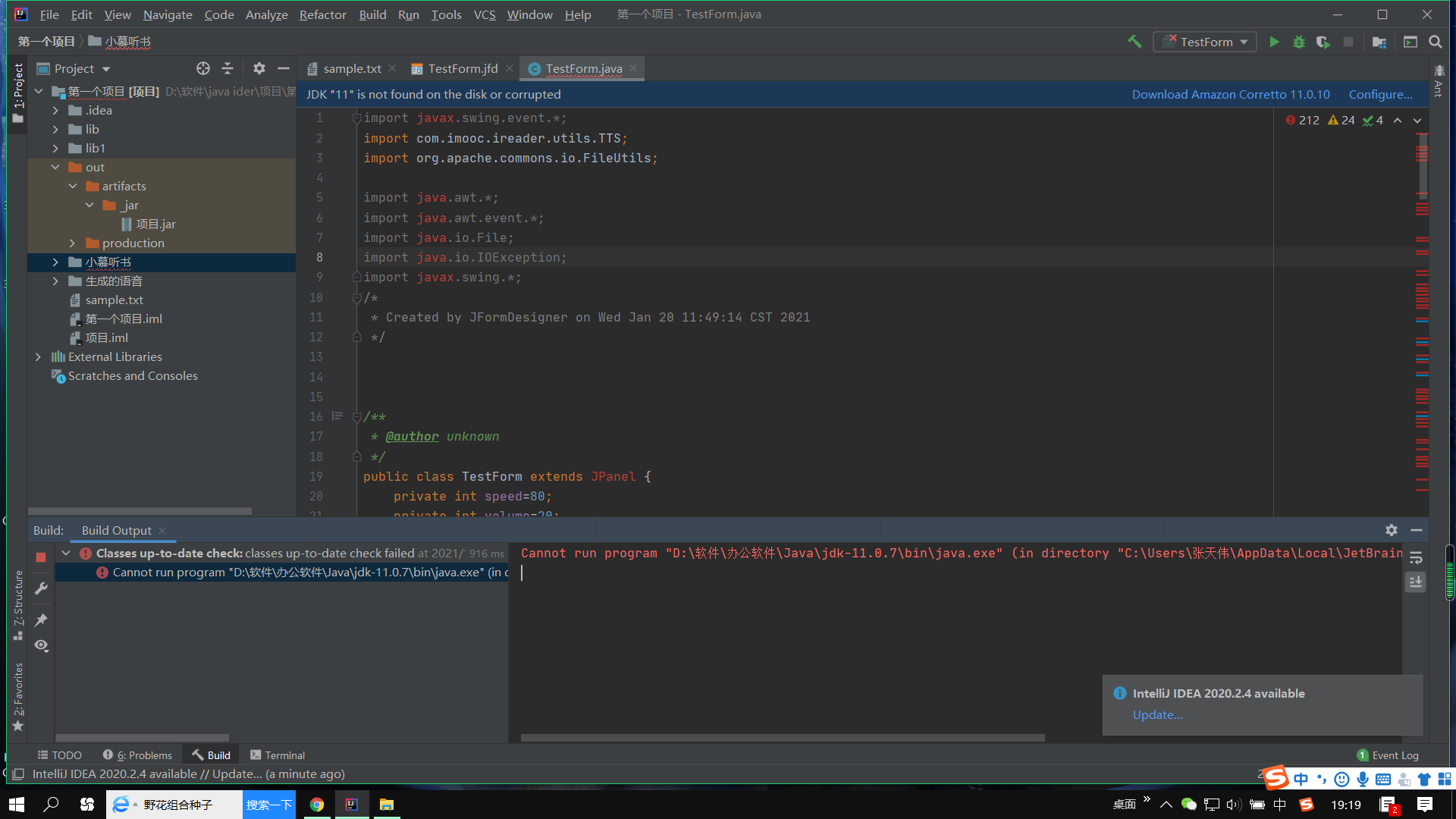Viewport: 1456px width, 819px height.
Task: Click the build output horizontal scrollbar
Action: pyautogui.click(x=783, y=738)
